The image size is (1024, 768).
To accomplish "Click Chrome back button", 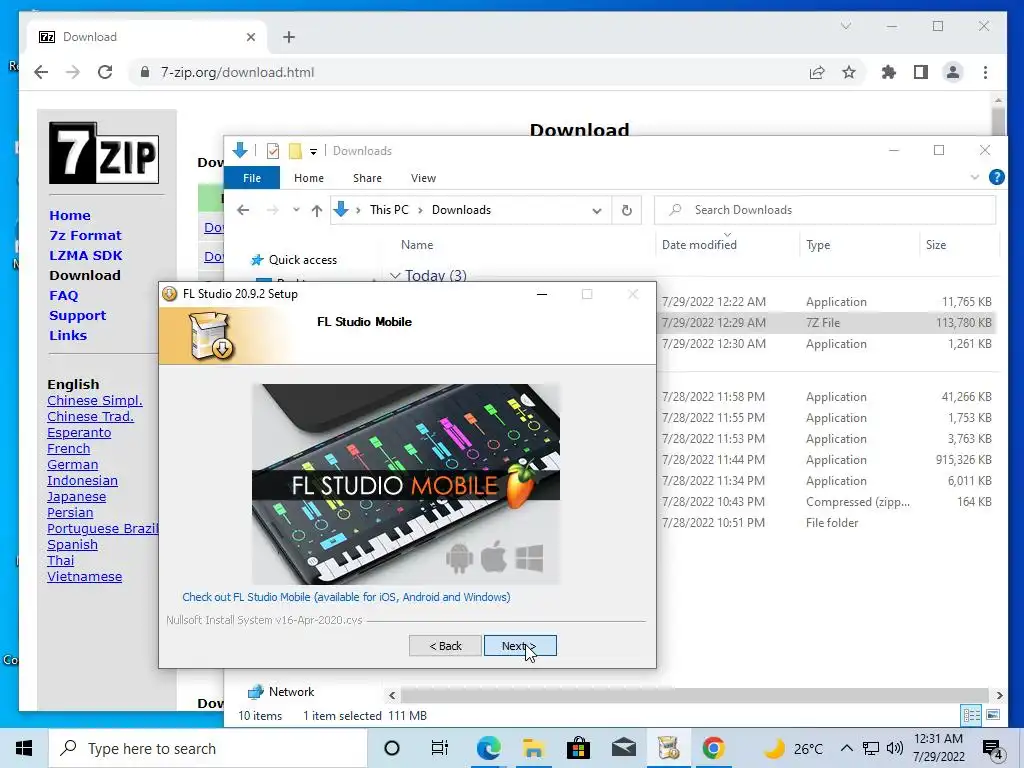I will [41, 72].
